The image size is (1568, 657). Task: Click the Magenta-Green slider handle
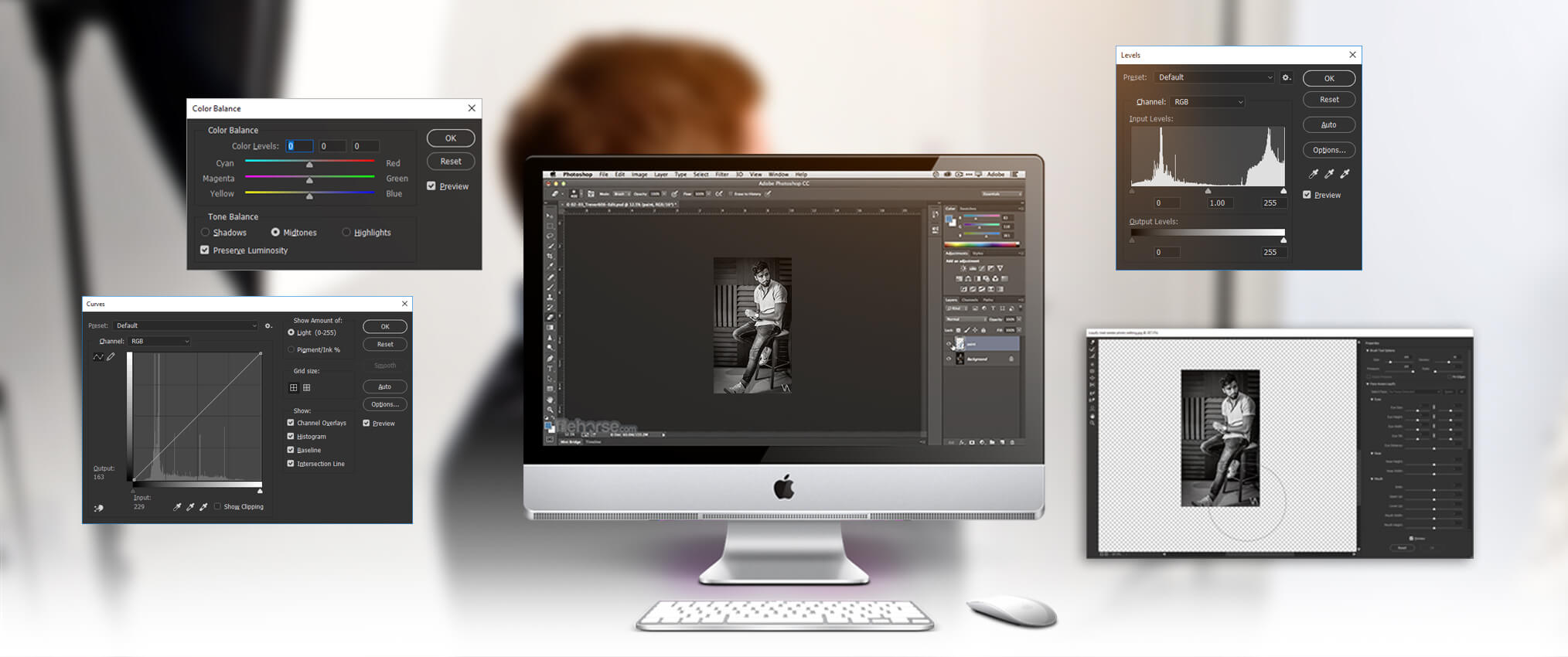click(x=309, y=180)
